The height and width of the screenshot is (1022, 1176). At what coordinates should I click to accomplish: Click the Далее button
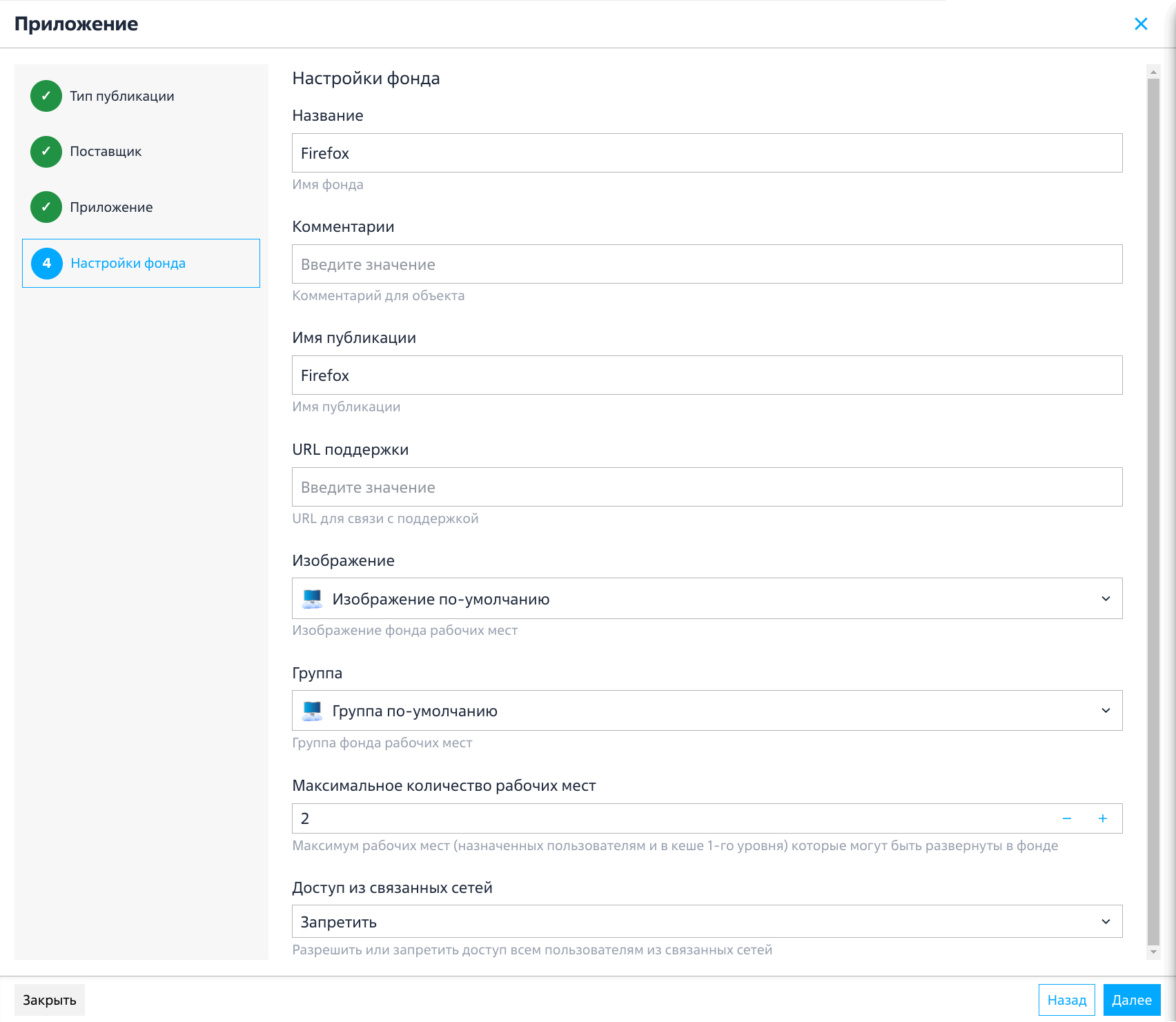tap(1132, 1000)
